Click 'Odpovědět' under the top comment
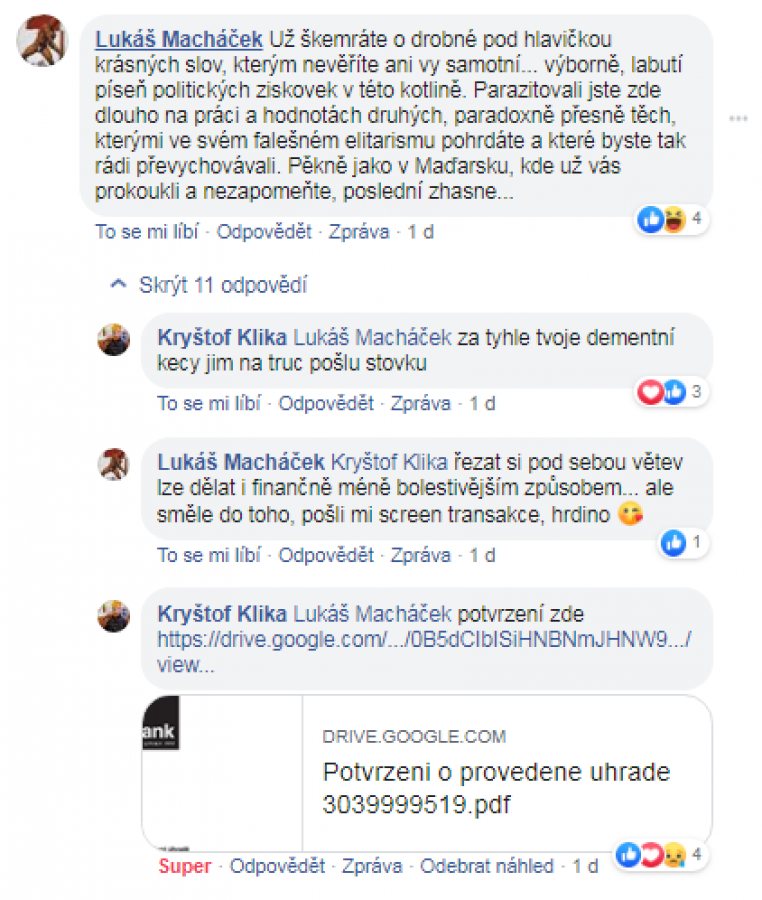The height and width of the screenshot is (900, 762). pyautogui.click(x=263, y=232)
